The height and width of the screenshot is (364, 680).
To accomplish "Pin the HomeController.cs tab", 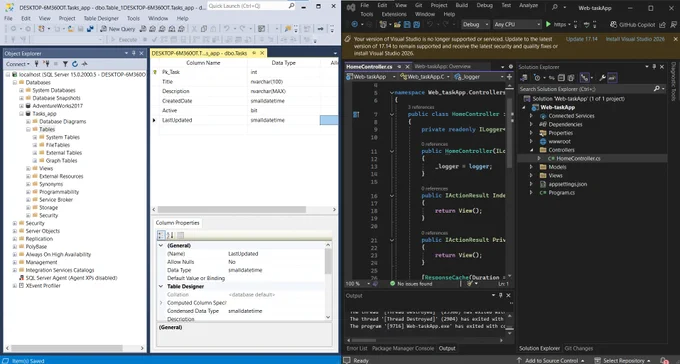I will (x=399, y=67).
